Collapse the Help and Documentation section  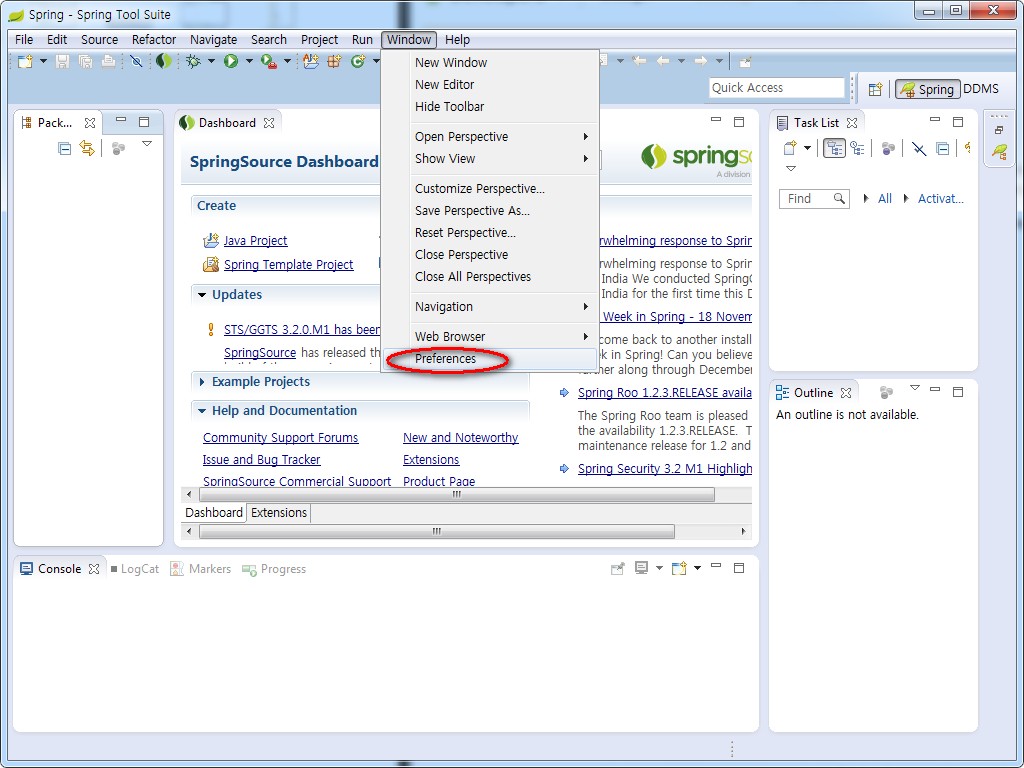pos(202,411)
